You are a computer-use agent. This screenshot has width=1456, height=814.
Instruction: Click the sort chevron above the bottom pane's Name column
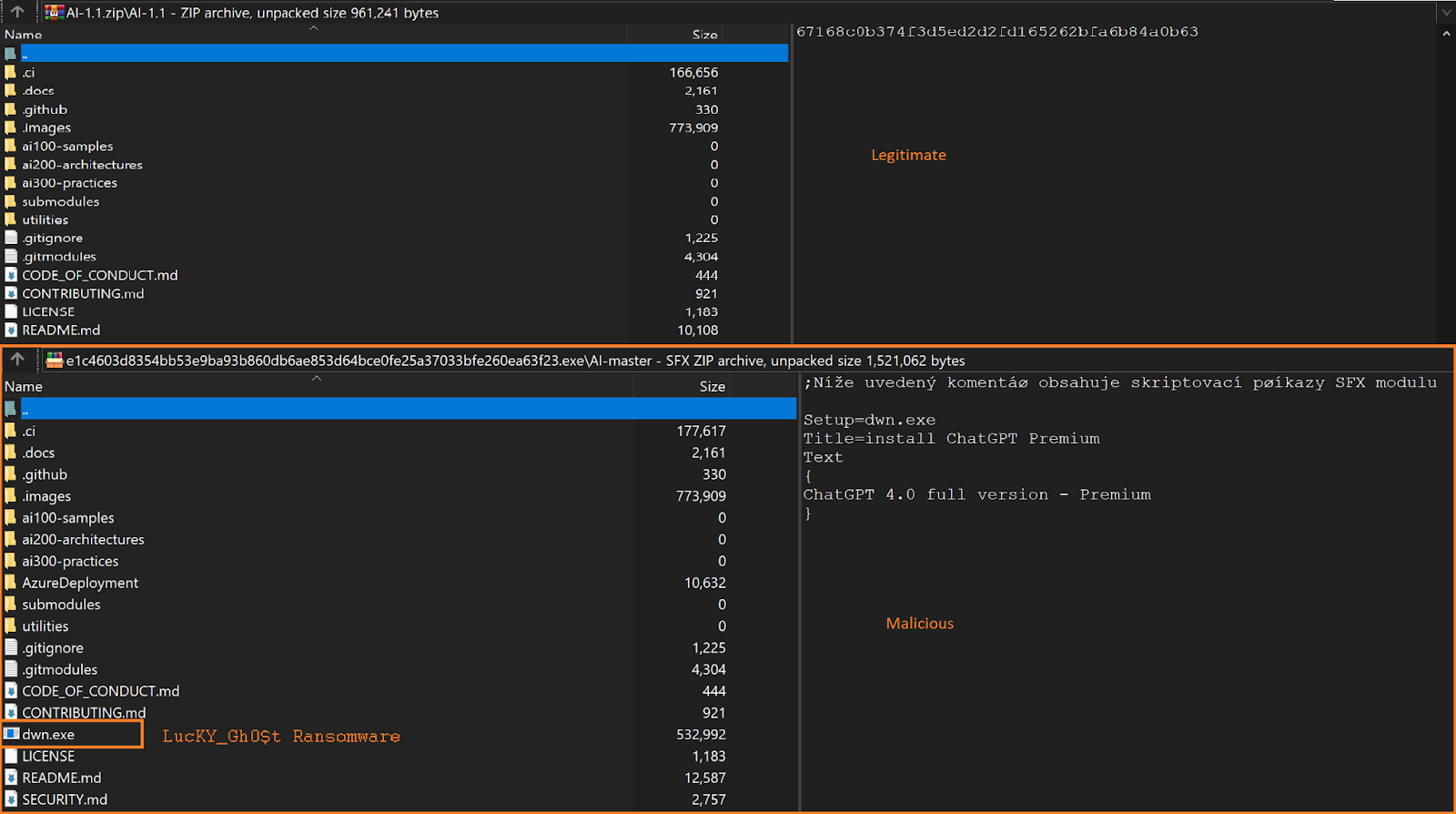point(317,378)
